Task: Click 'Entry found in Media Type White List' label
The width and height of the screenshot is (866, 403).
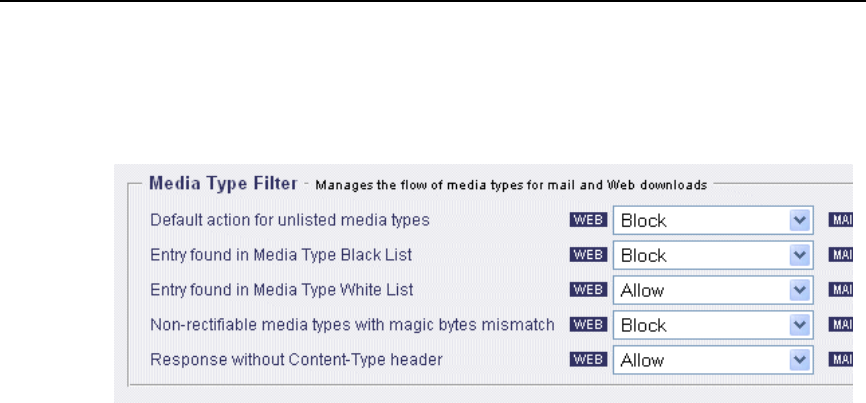Action: point(282,290)
